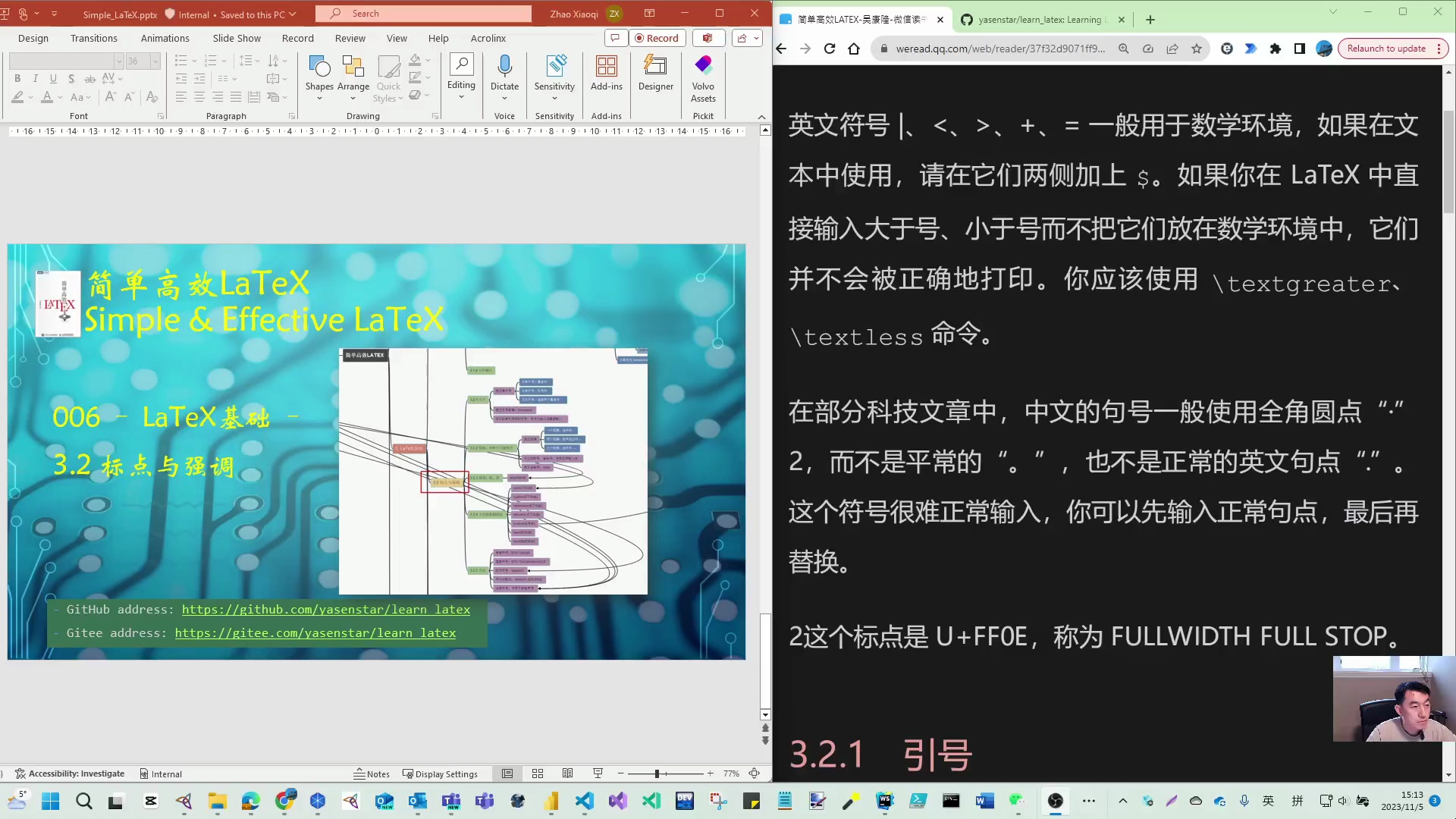The height and width of the screenshot is (819, 1456).
Task: Click the Record button in PowerPoint
Action: coord(657,38)
